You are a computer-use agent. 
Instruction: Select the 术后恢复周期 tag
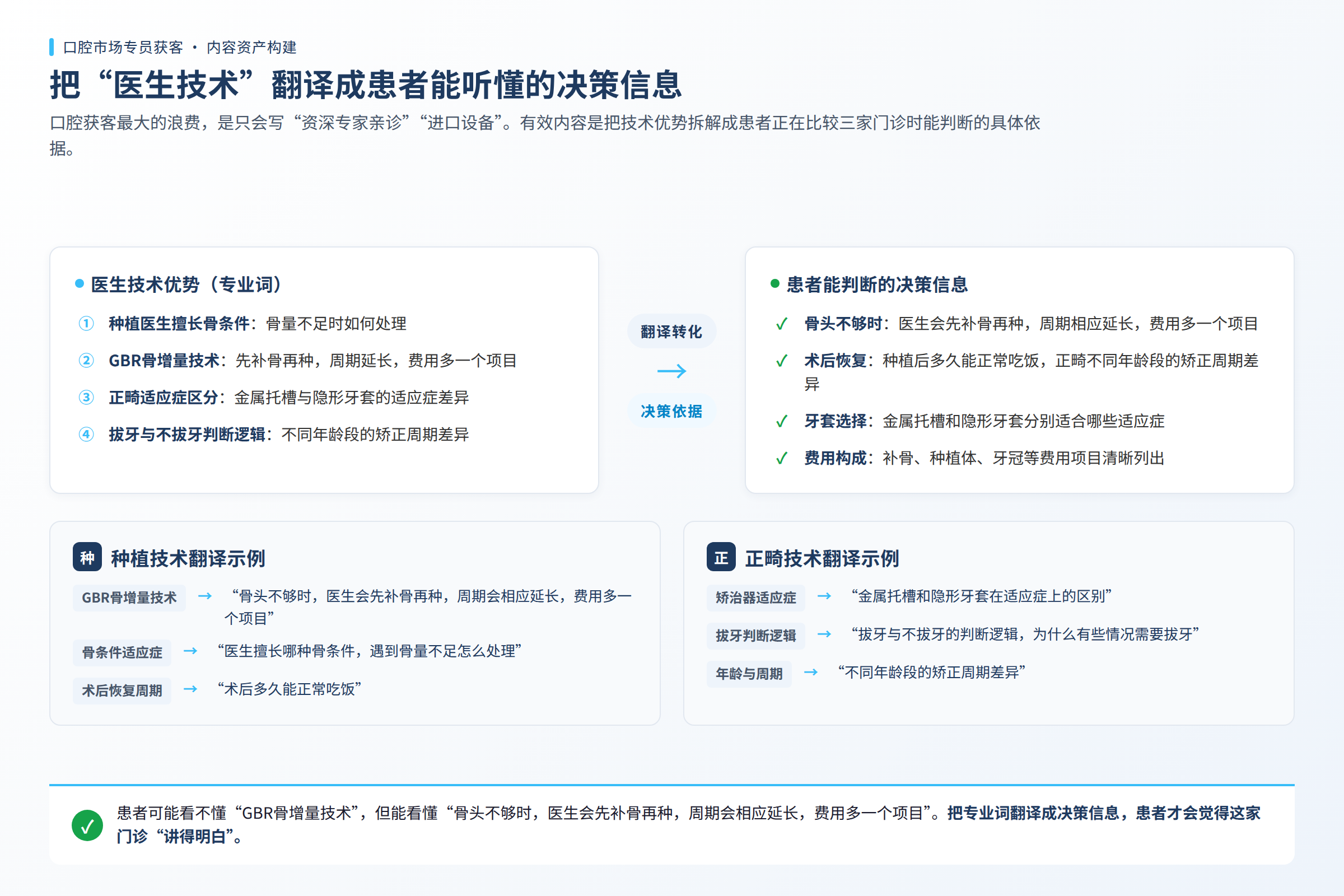pyautogui.click(x=122, y=691)
